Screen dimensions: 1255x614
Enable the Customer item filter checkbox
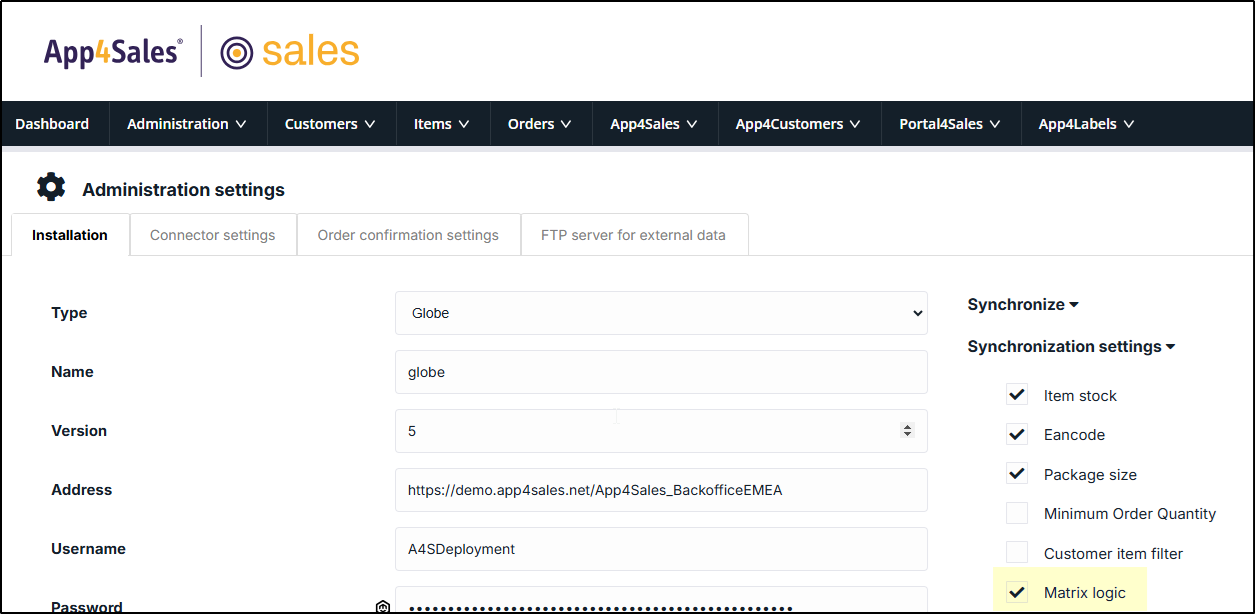tap(1017, 553)
